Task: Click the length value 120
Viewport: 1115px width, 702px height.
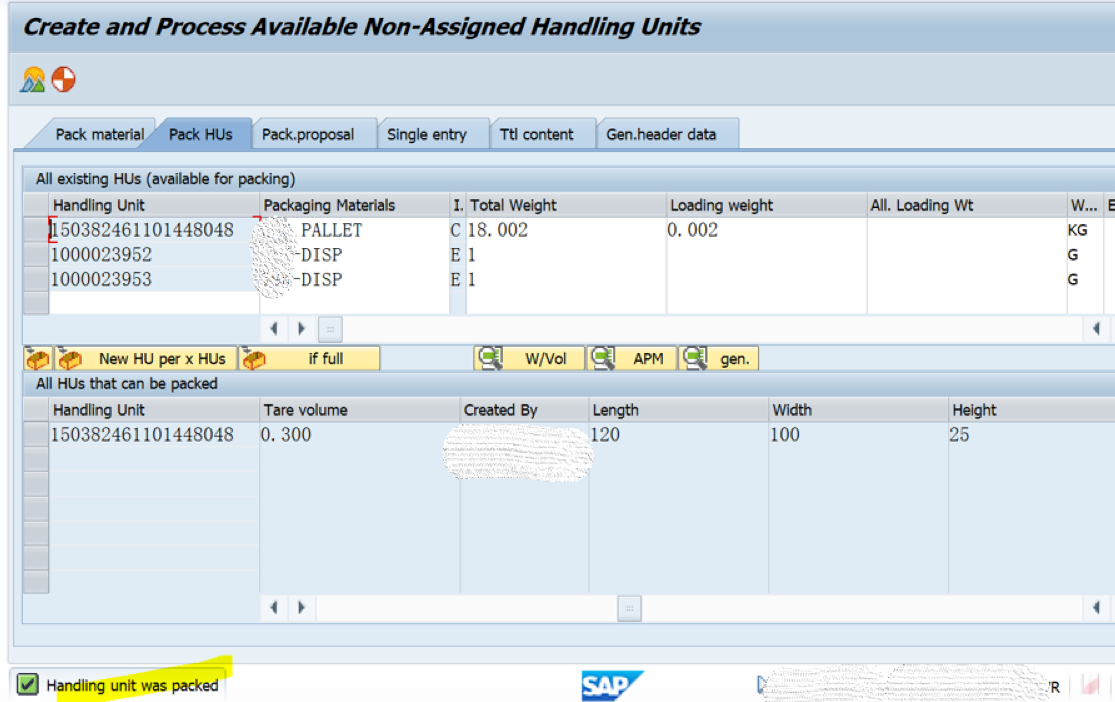Action: [606, 435]
